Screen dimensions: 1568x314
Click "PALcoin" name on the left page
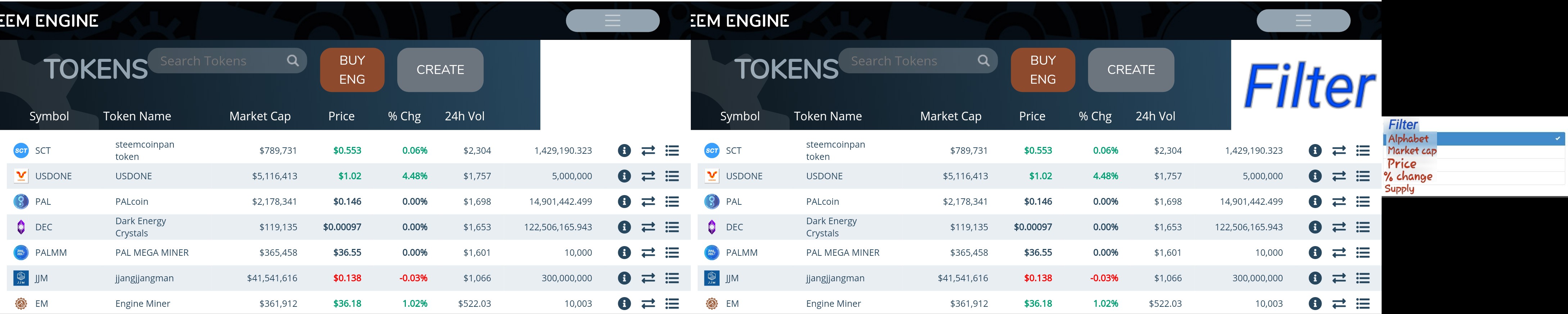click(132, 202)
